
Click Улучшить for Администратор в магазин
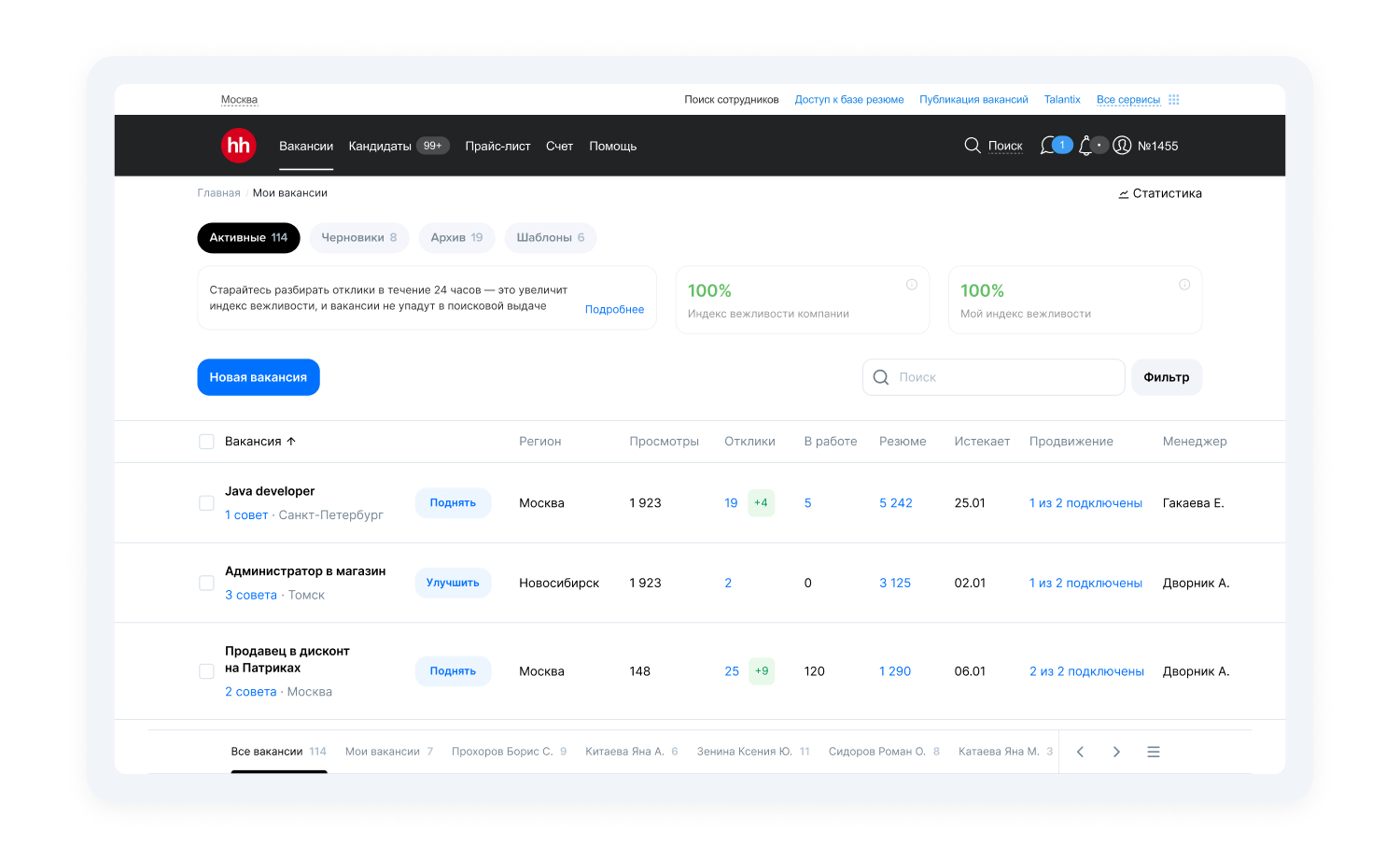pos(453,583)
